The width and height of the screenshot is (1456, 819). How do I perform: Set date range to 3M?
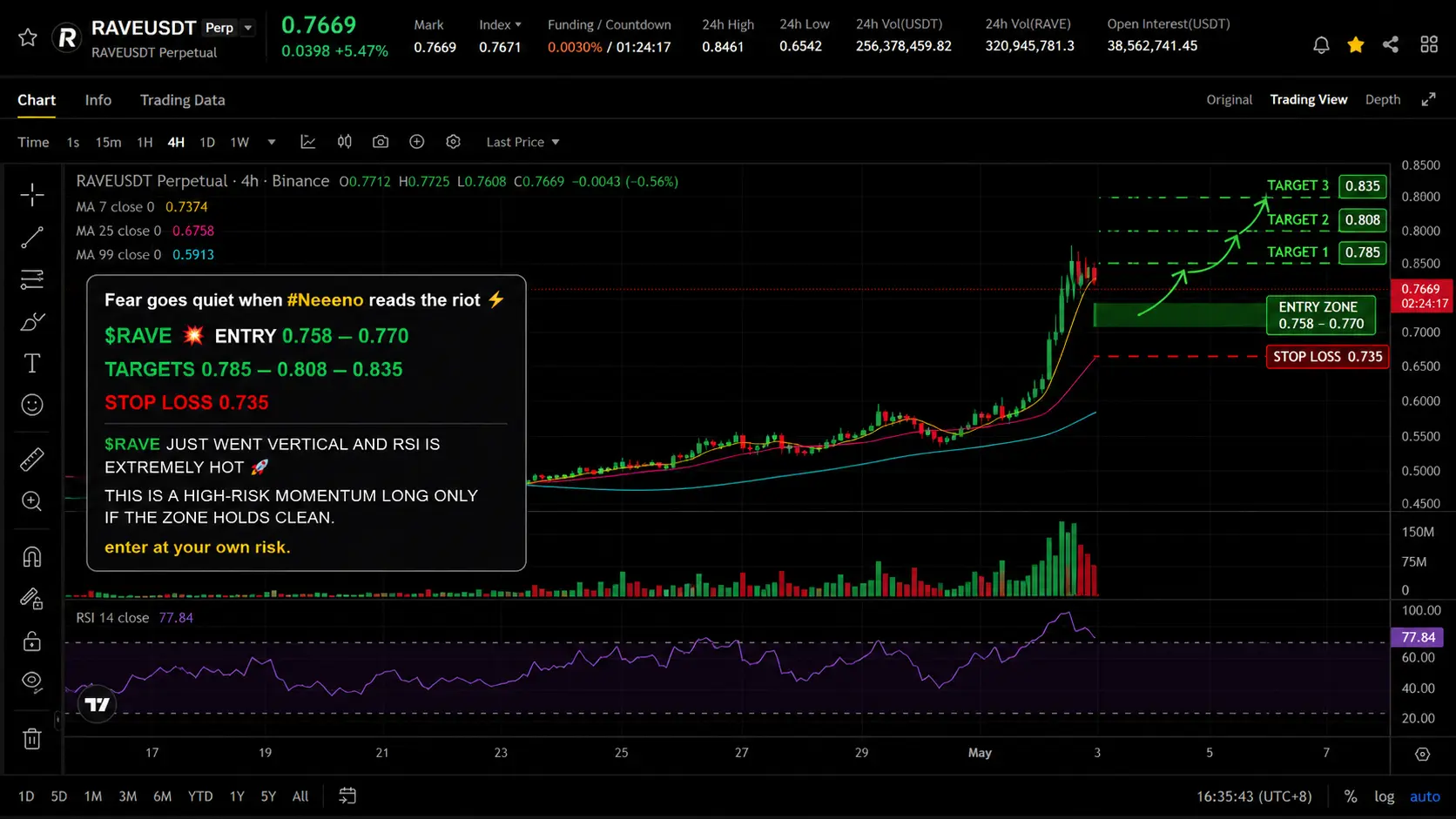(128, 796)
